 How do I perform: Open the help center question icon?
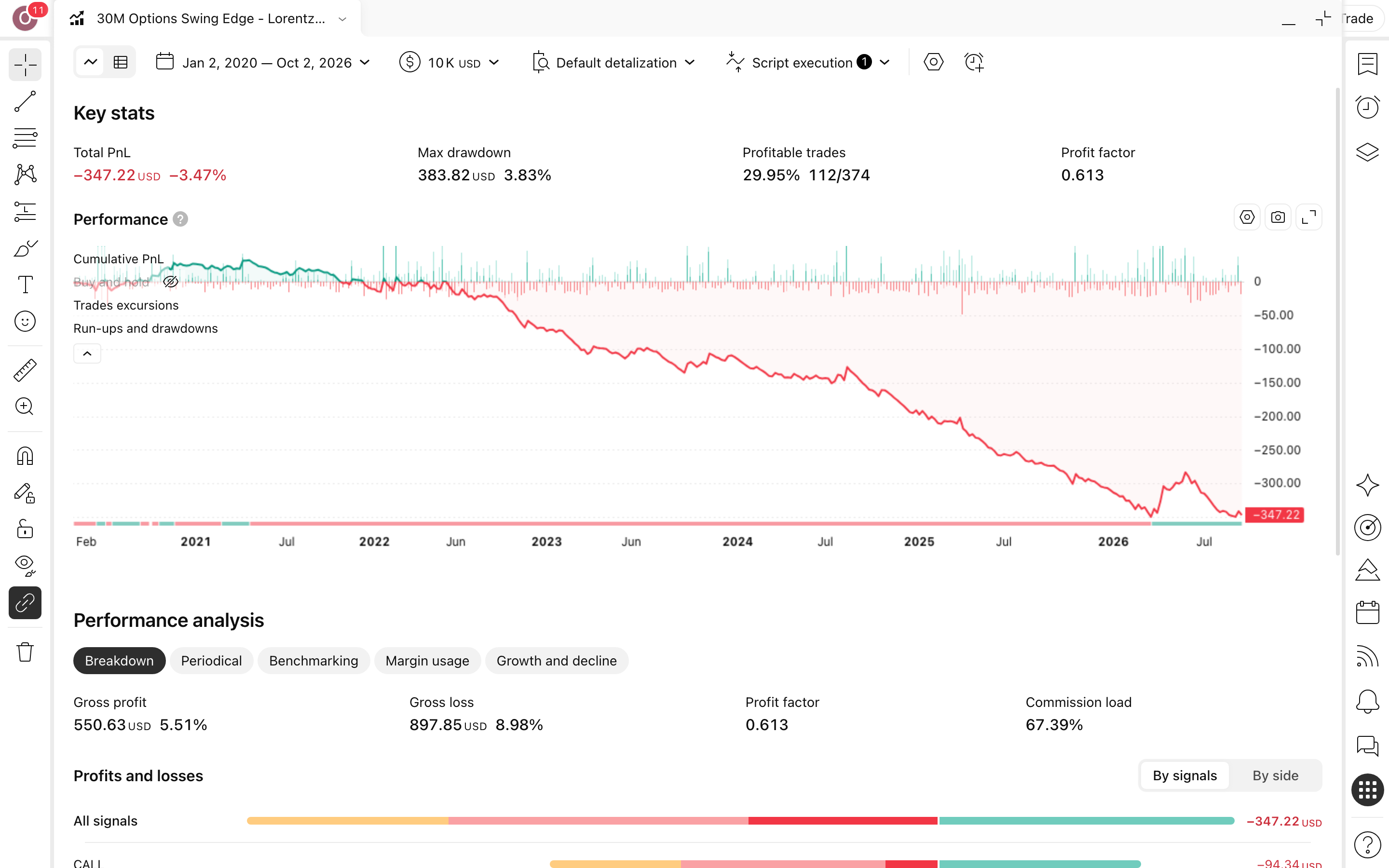point(1367,844)
